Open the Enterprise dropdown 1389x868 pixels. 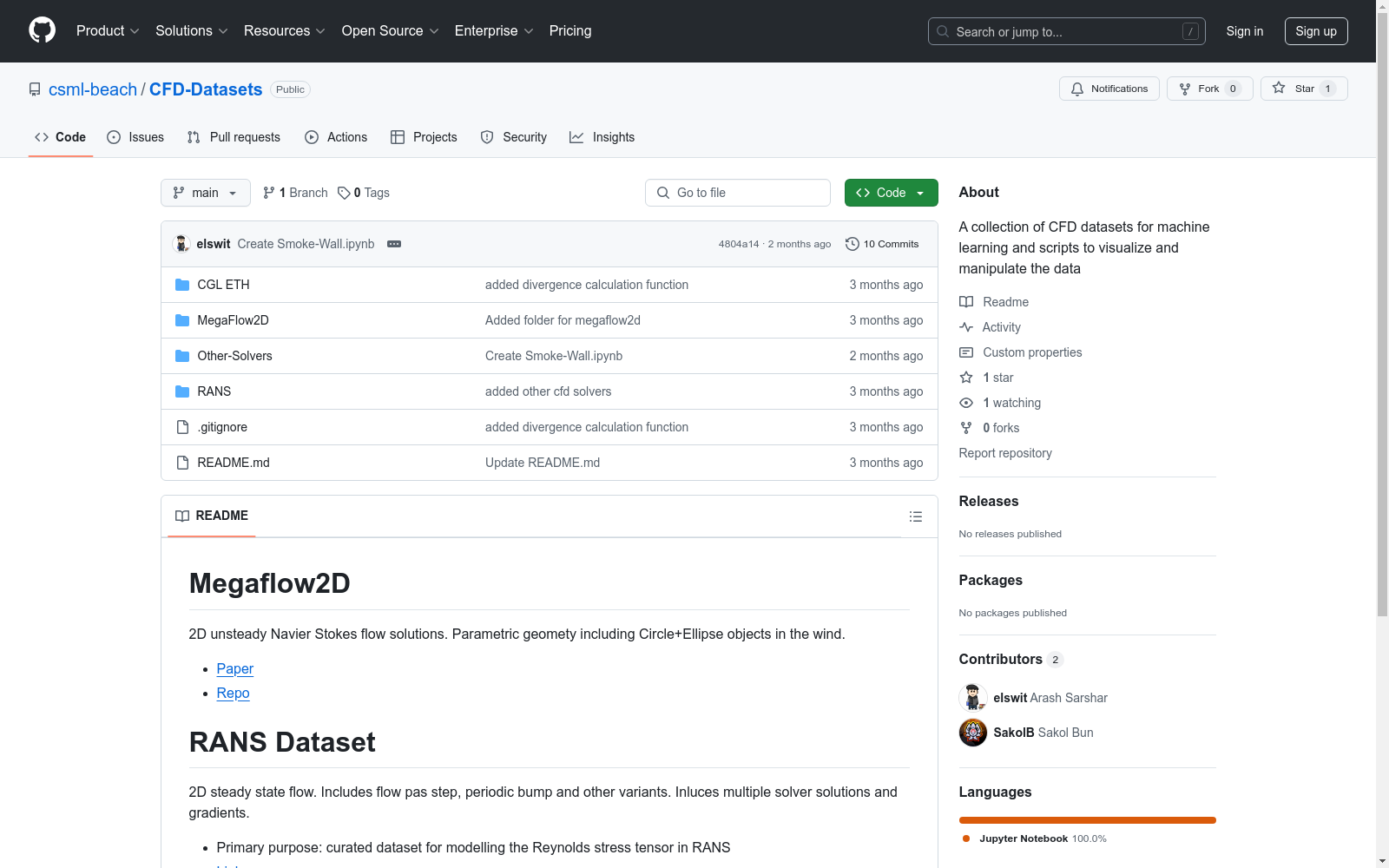point(494,30)
